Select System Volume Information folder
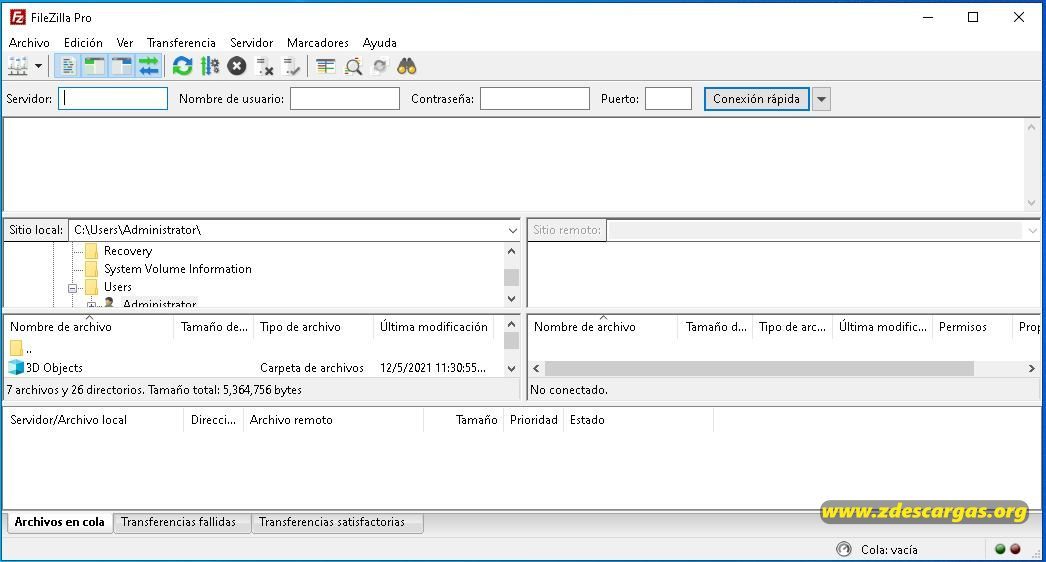This screenshot has width=1046, height=562. coord(177,269)
